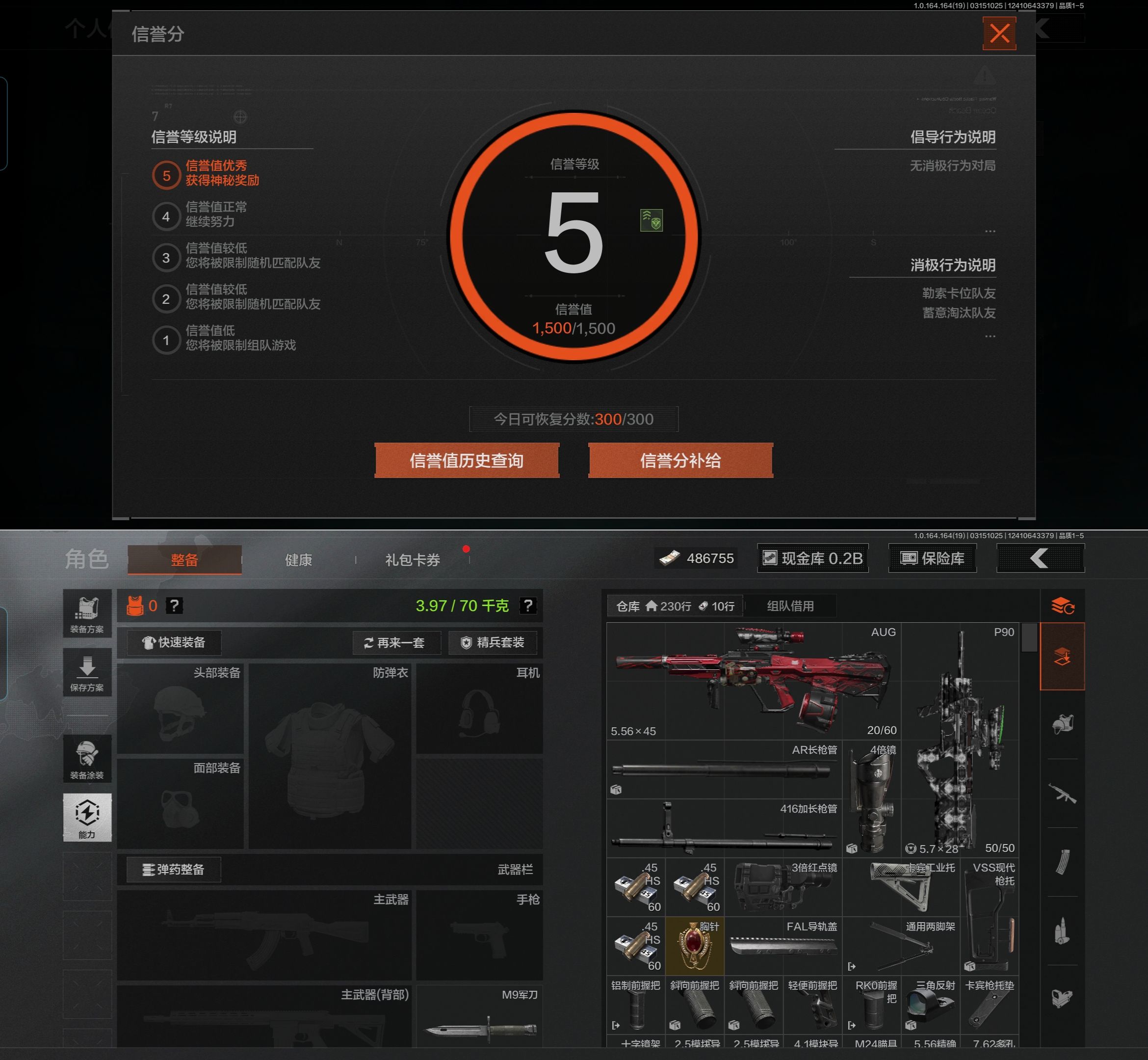Click the 保存方案 save loadout icon
Image resolution: width=1148 pixels, height=1060 pixels.
pyautogui.click(x=87, y=672)
